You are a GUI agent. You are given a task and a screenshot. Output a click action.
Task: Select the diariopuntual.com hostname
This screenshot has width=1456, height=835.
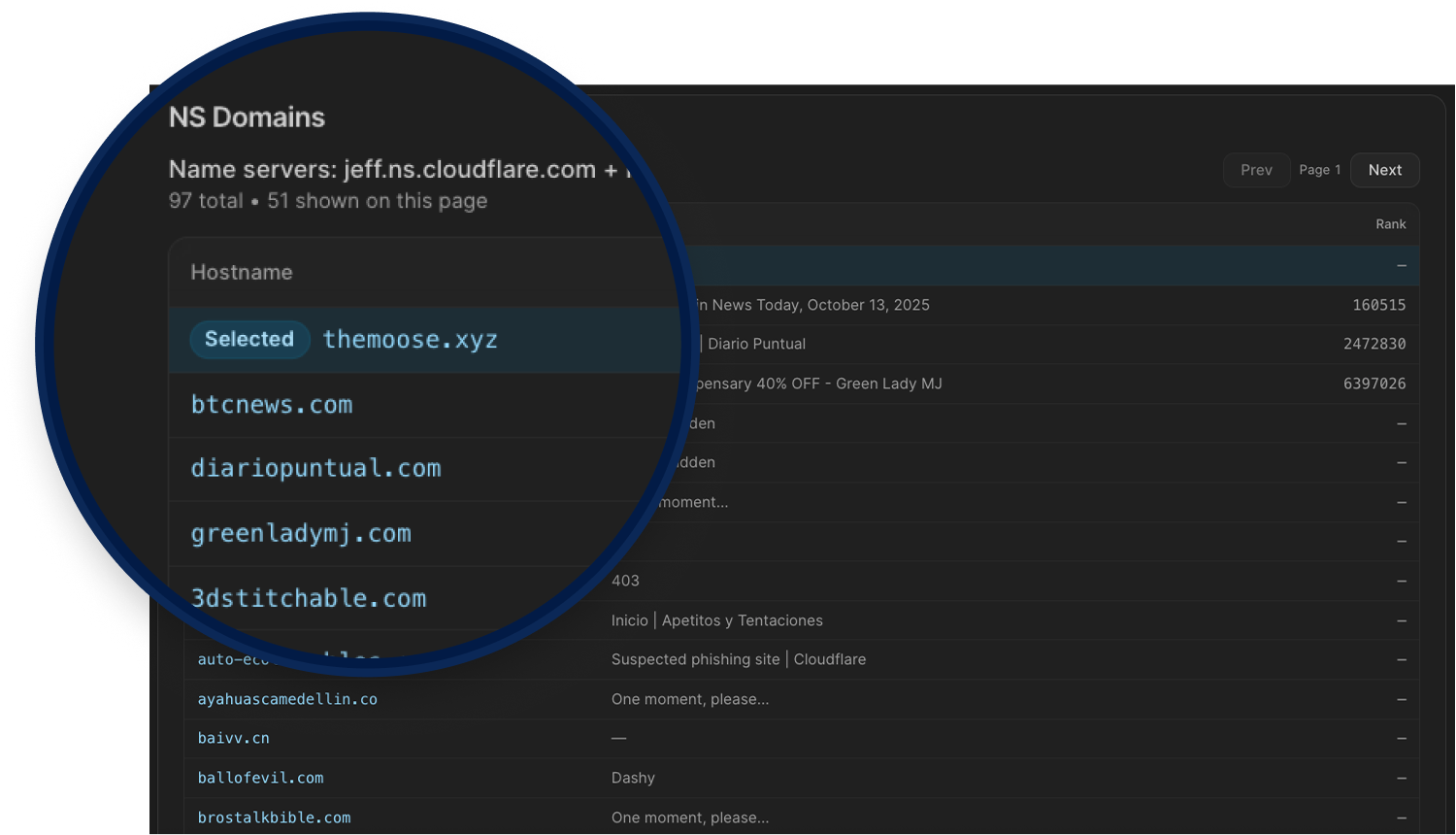(315, 469)
